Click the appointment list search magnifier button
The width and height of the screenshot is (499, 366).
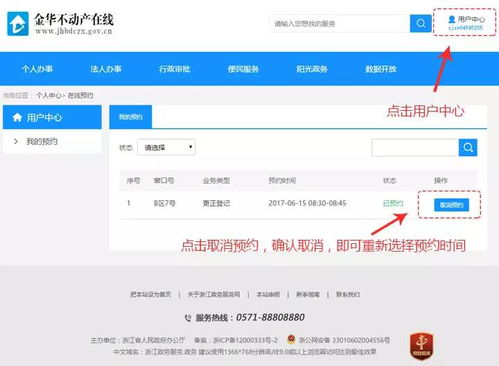pos(468,147)
